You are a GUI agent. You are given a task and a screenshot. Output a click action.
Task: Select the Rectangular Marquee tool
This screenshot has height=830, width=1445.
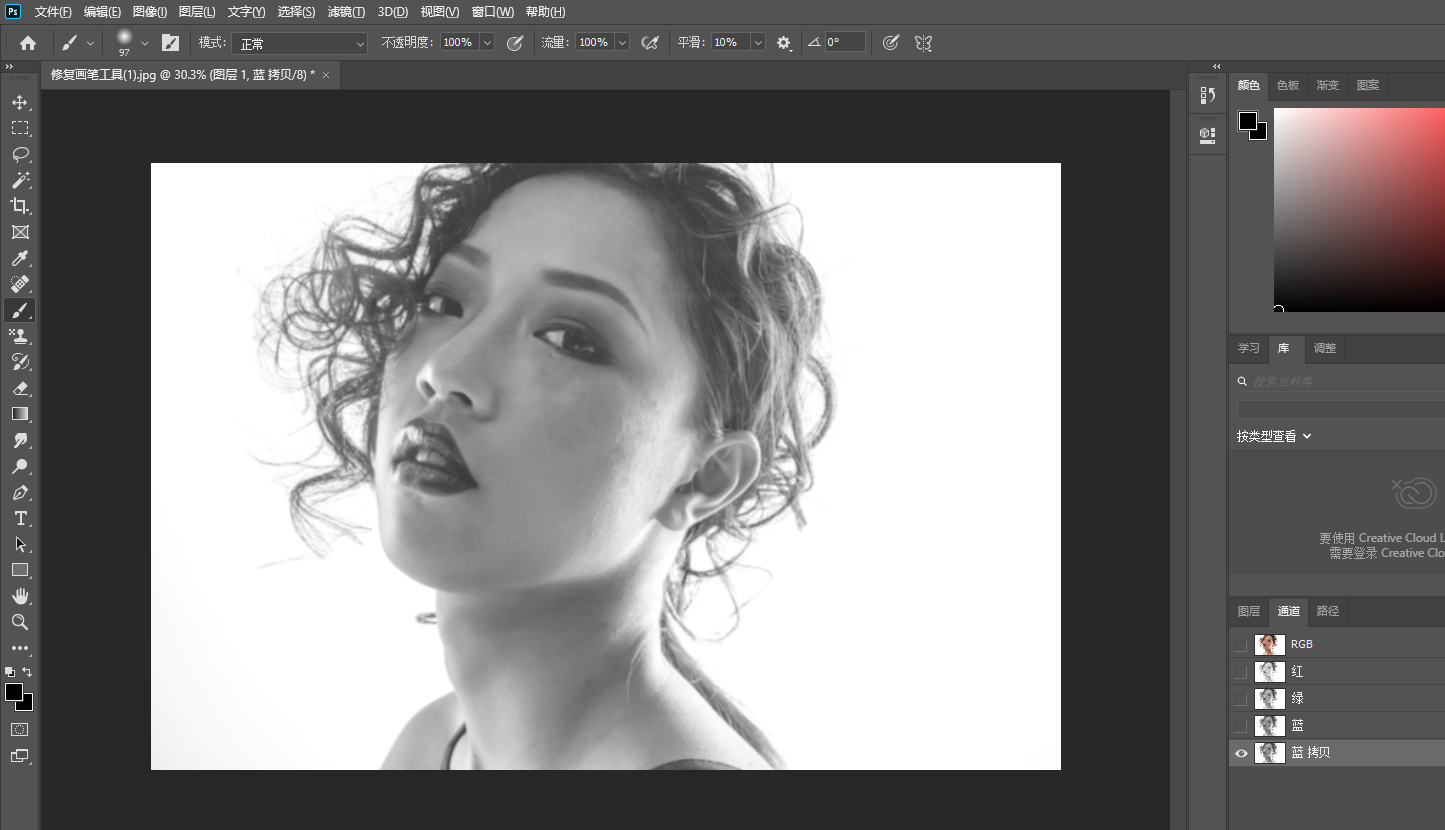point(20,128)
